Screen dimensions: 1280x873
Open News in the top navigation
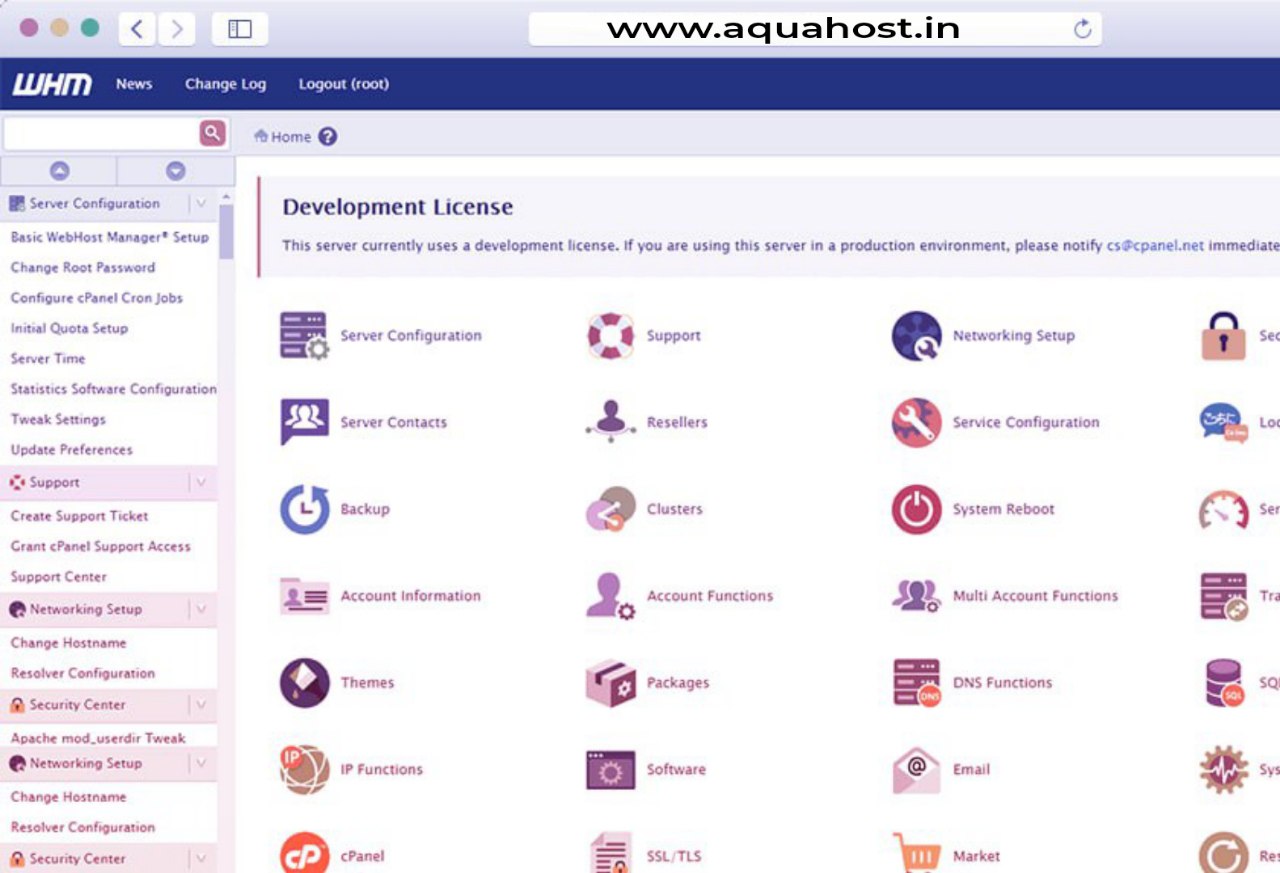133,84
